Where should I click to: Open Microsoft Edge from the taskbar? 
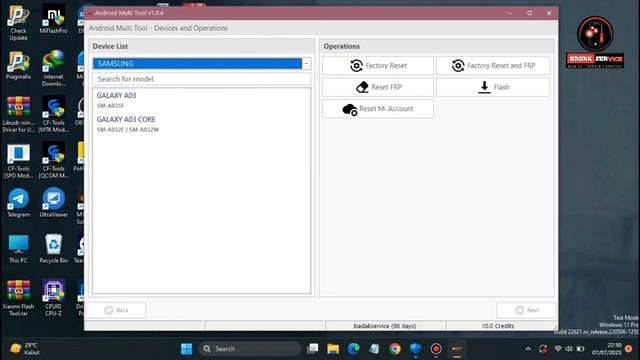coord(353,349)
